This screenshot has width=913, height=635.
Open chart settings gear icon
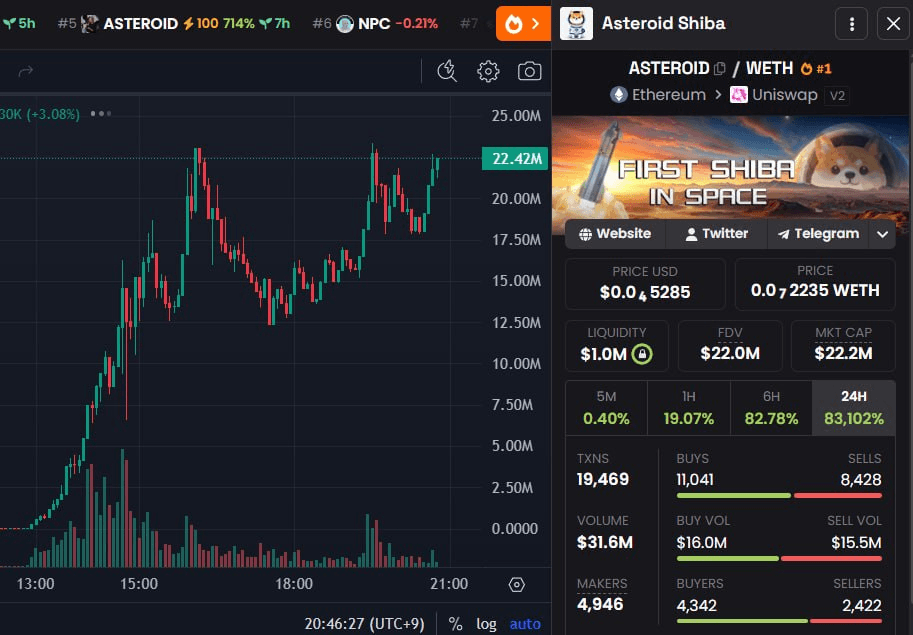point(488,71)
